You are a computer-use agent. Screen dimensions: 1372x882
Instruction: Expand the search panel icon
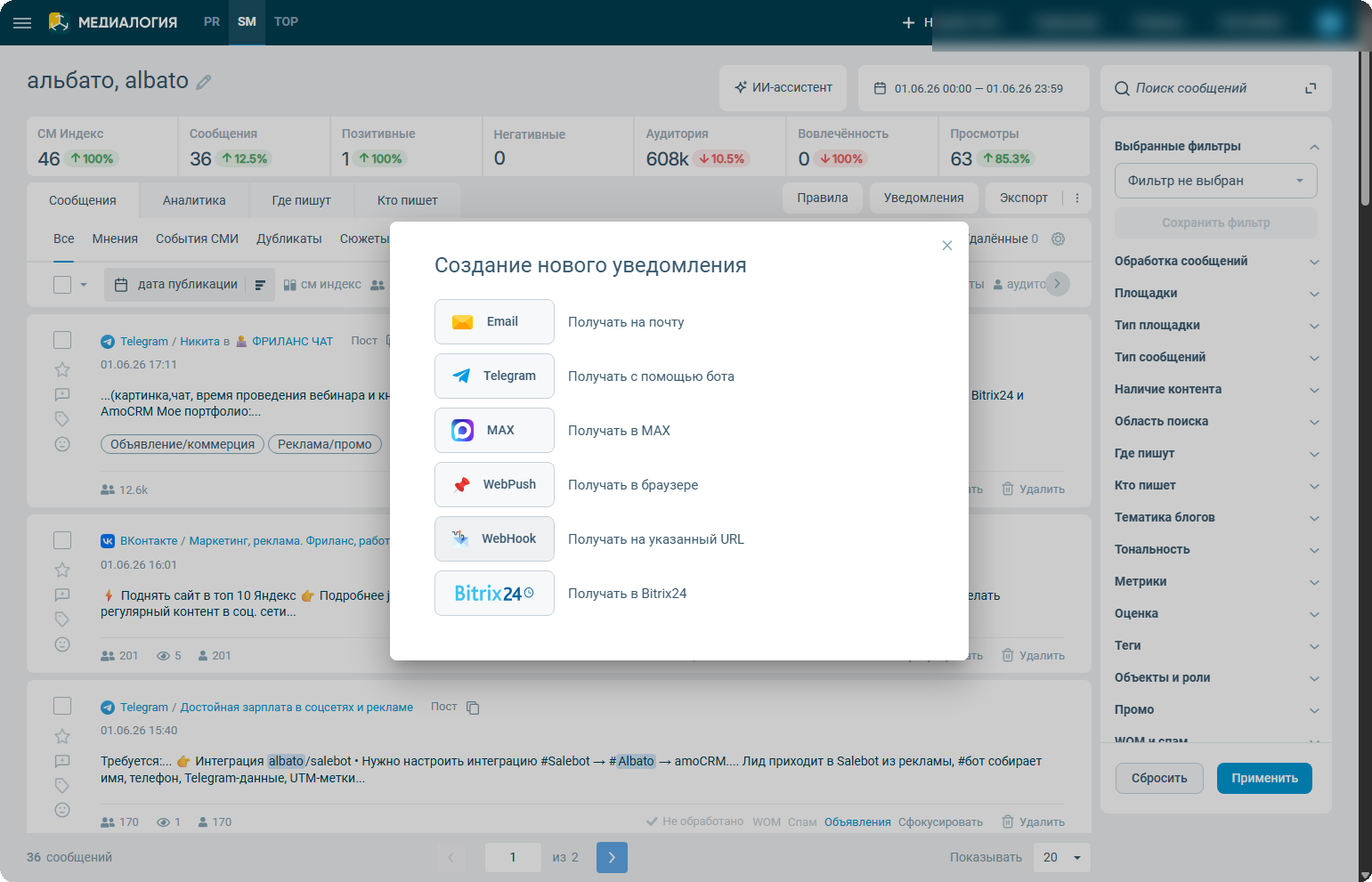pos(1311,88)
